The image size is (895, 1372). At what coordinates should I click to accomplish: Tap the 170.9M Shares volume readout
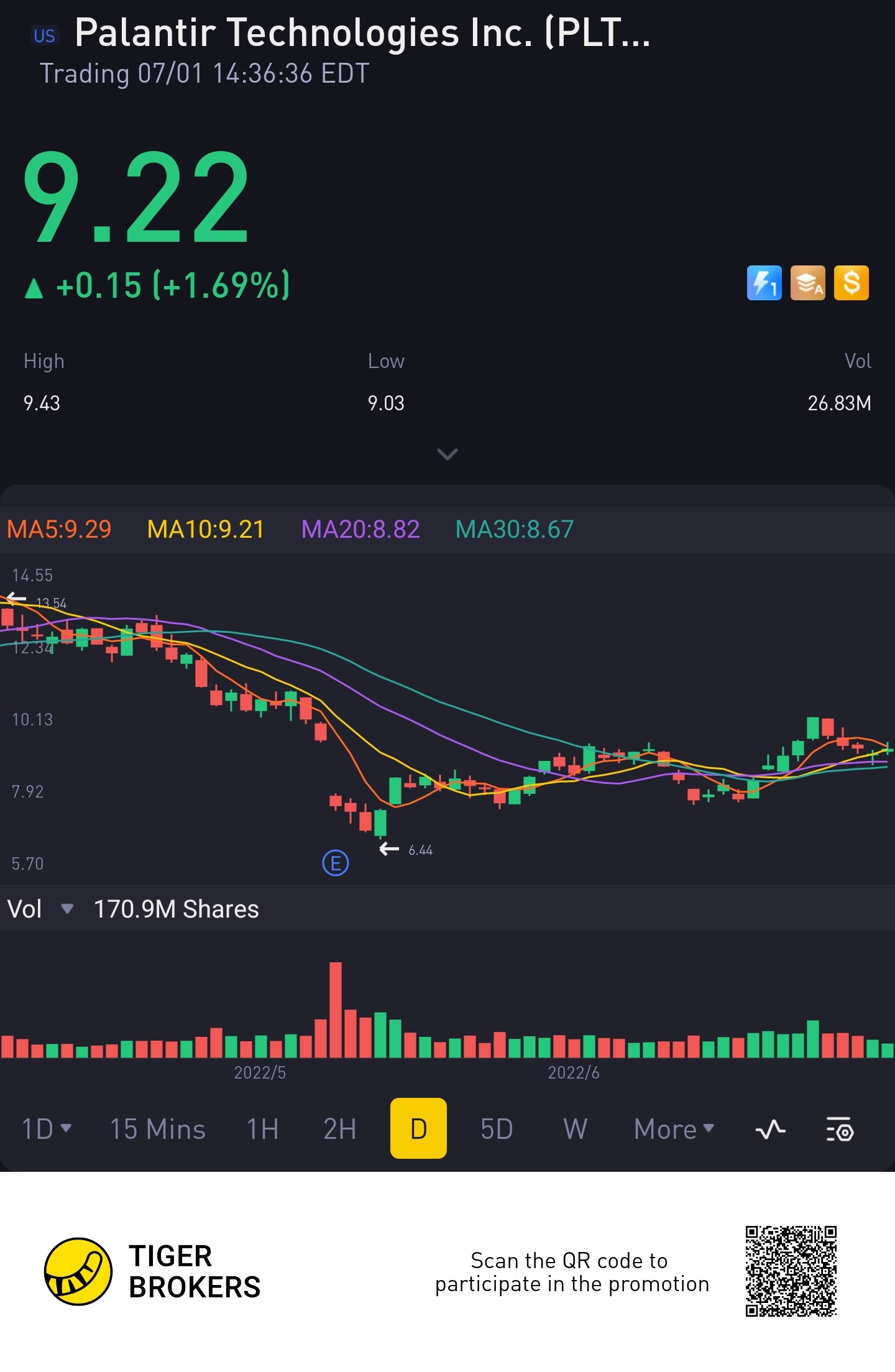177,909
